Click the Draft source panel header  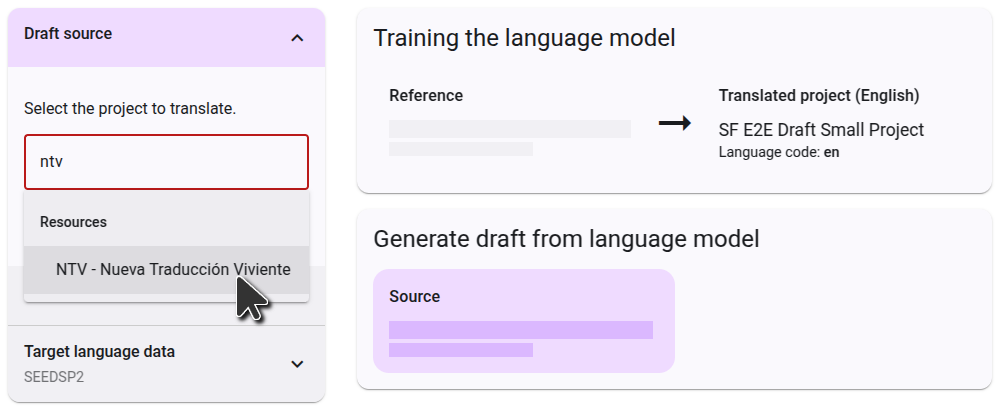click(x=166, y=38)
